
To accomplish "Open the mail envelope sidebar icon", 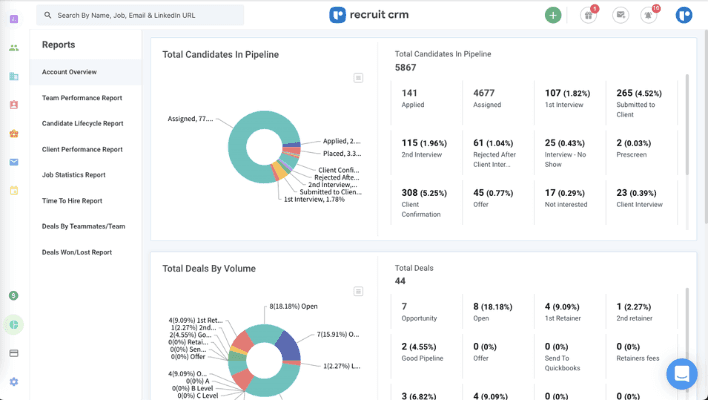I will pos(14,162).
